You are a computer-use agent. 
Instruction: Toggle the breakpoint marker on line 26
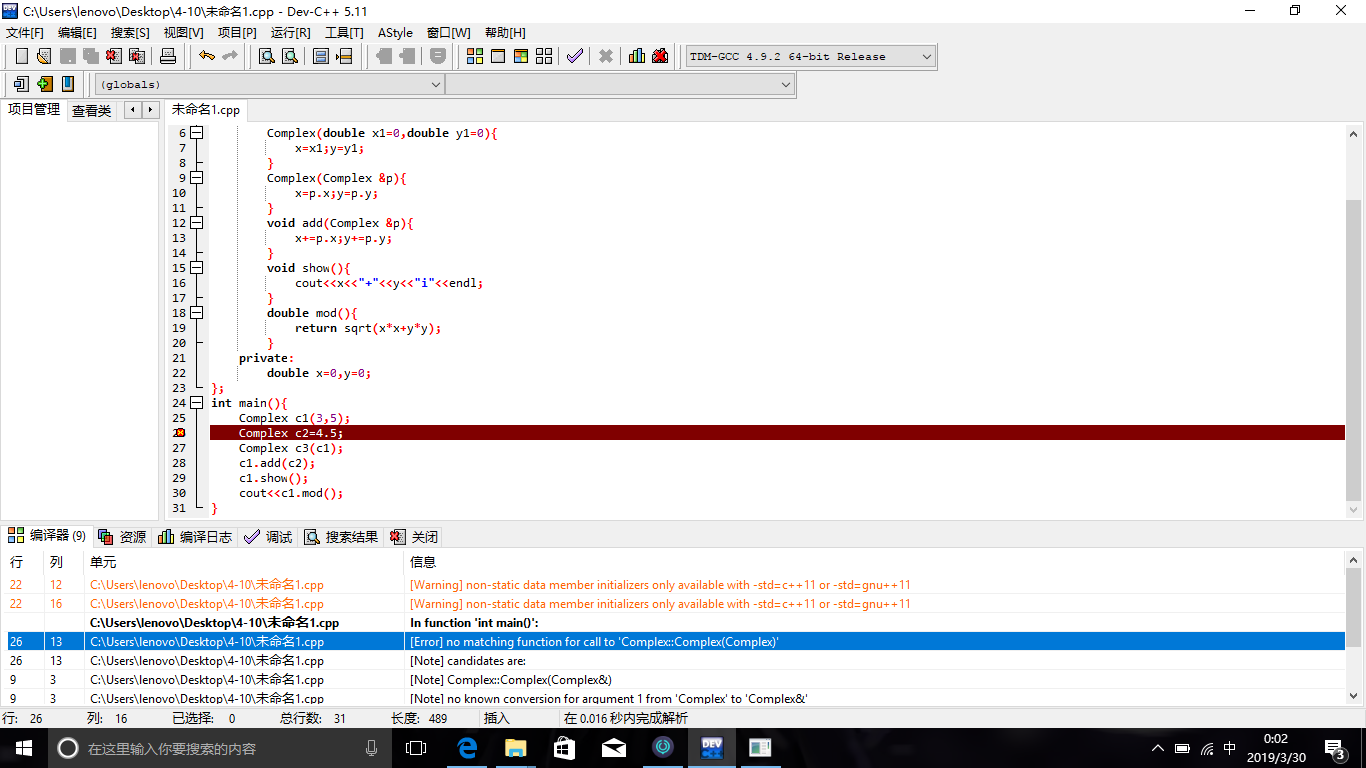pyautogui.click(x=180, y=433)
